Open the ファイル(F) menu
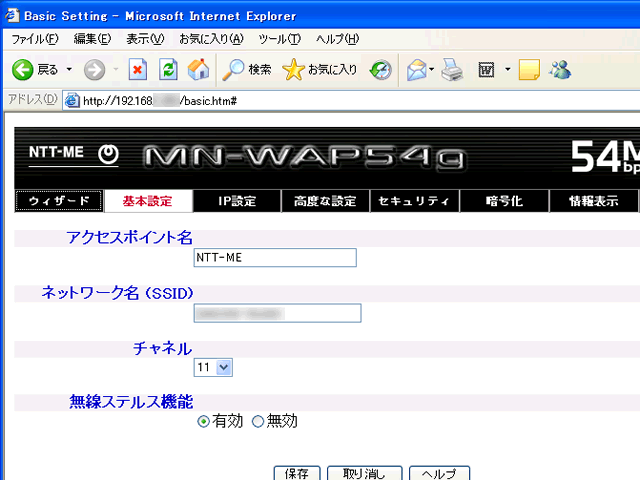 35,39
